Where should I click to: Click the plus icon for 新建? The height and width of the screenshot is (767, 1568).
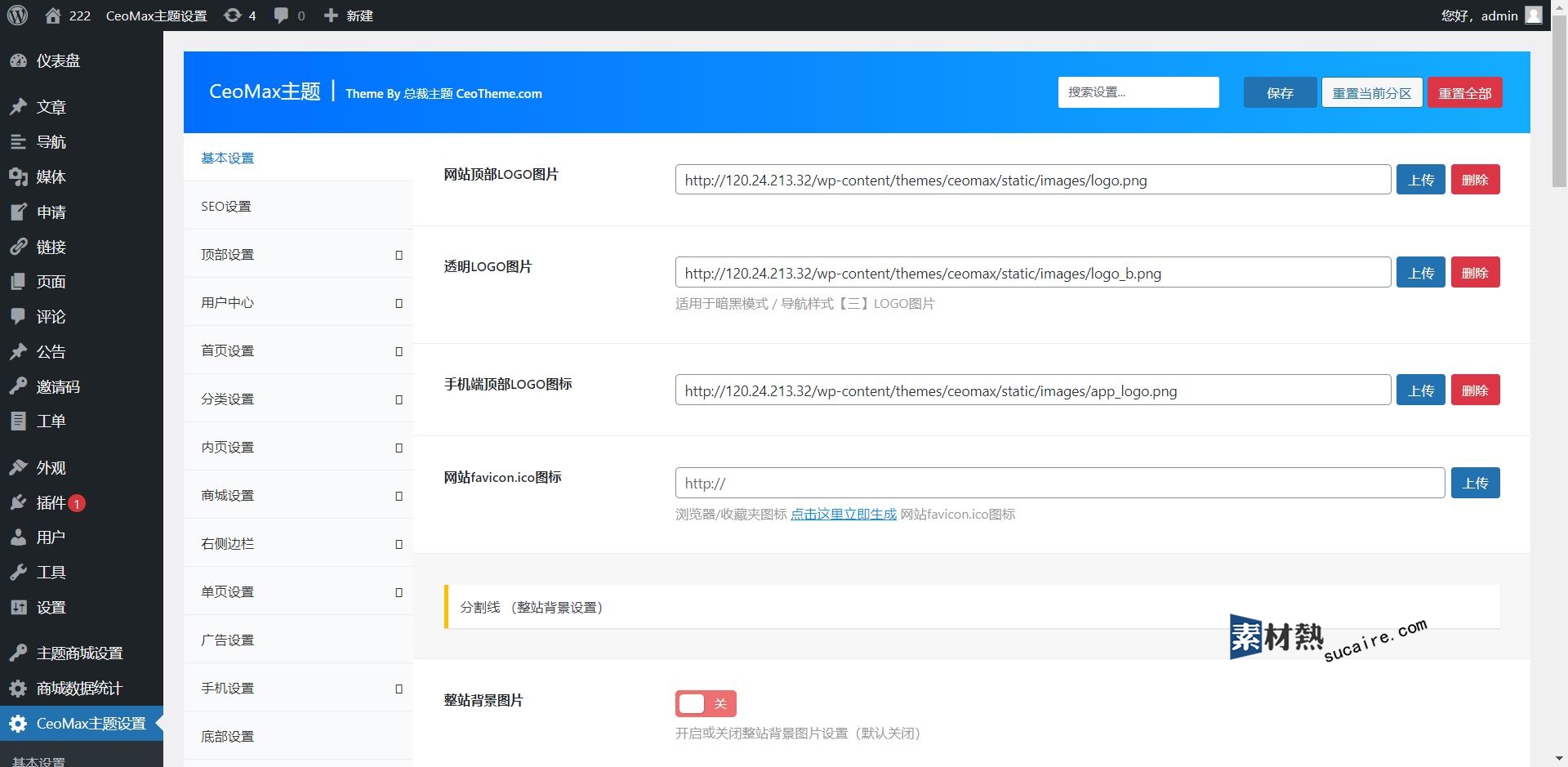[331, 16]
